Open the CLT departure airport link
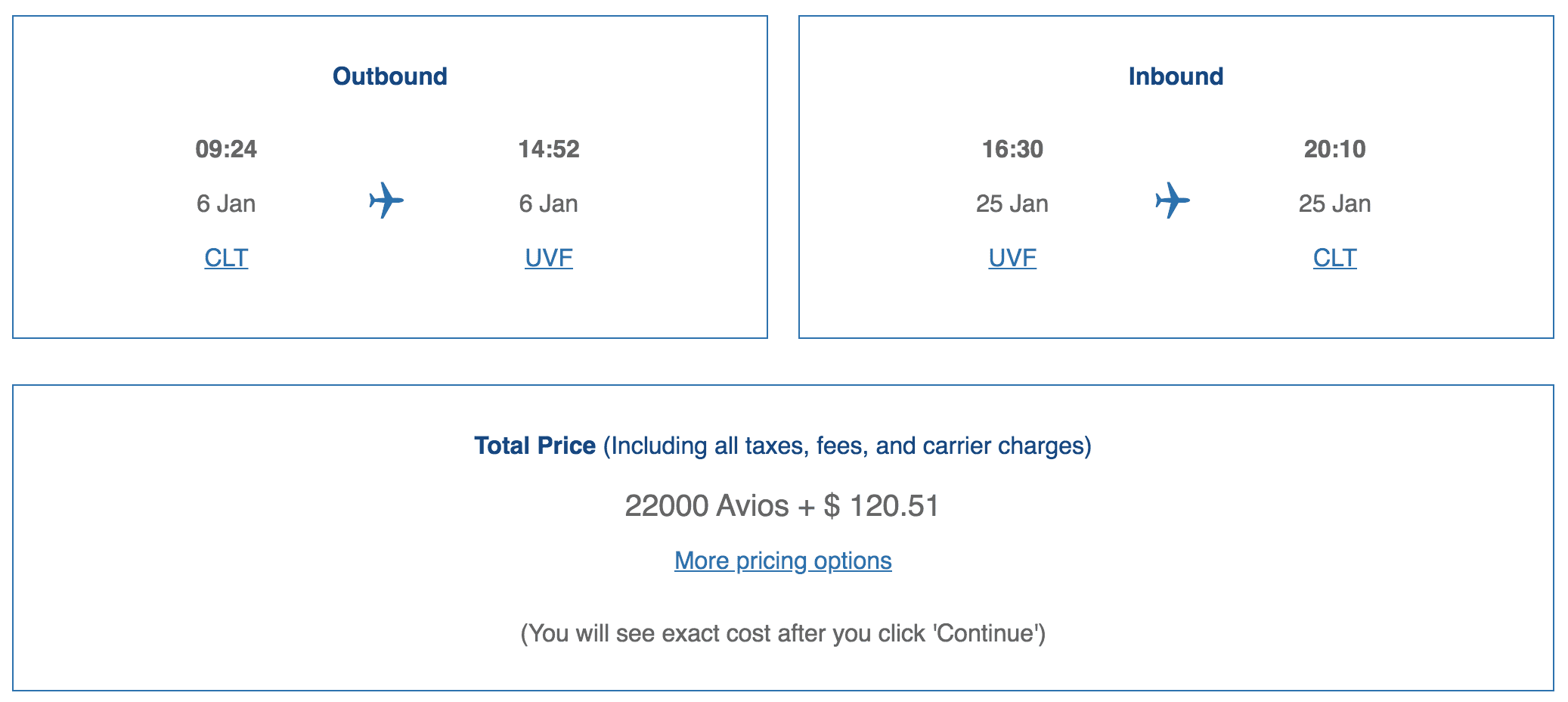This screenshot has width=1568, height=702. click(x=225, y=258)
